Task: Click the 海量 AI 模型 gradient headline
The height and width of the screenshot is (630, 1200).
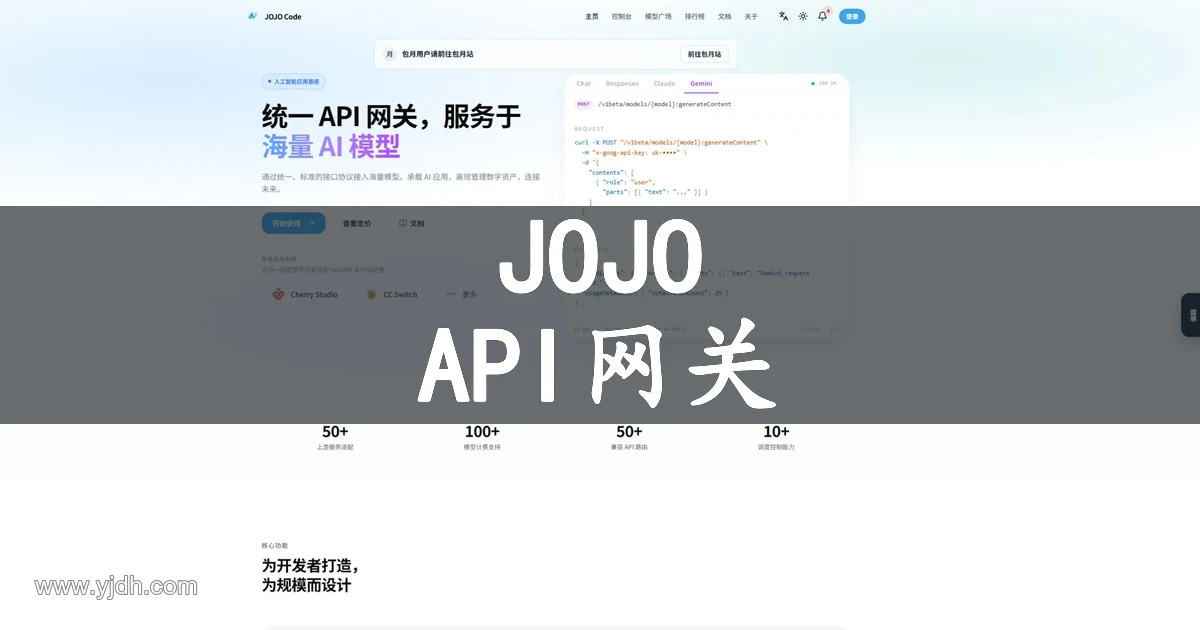Action: 331,147
